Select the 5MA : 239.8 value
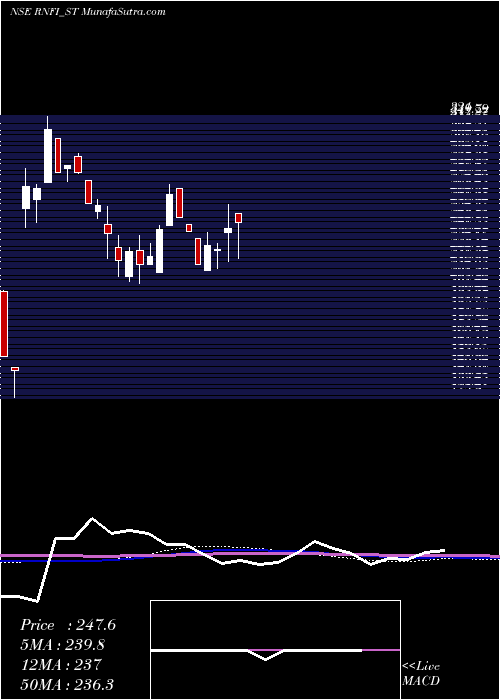Viewport: 500px width, 700px height. [x=65, y=645]
